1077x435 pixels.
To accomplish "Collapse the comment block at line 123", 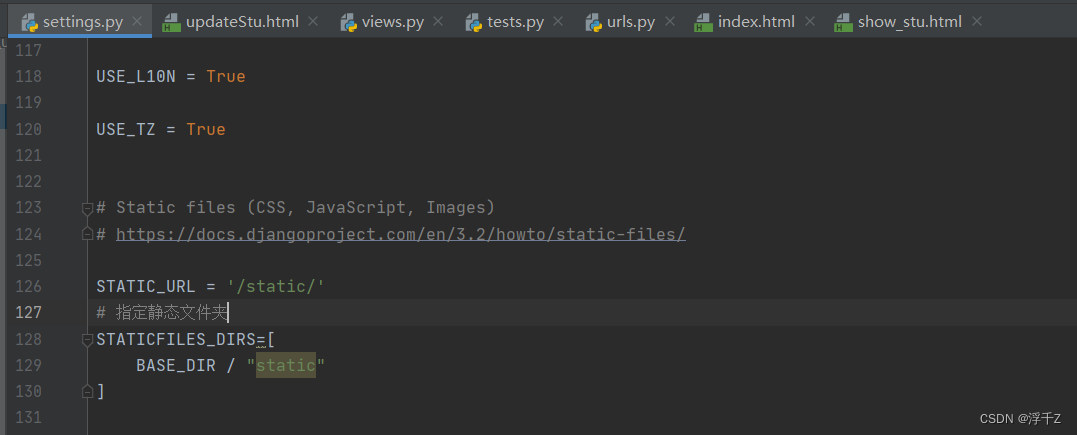I will pyautogui.click(x=87, y=208).
